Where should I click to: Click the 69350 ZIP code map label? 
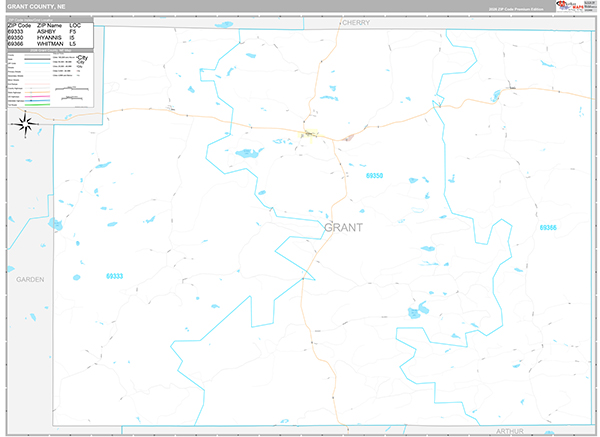tap(374, 176)
